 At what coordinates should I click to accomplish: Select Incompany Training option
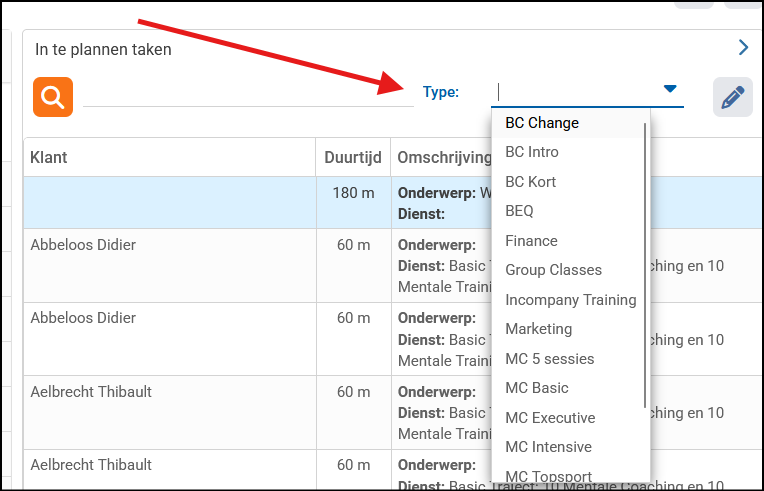570,300
